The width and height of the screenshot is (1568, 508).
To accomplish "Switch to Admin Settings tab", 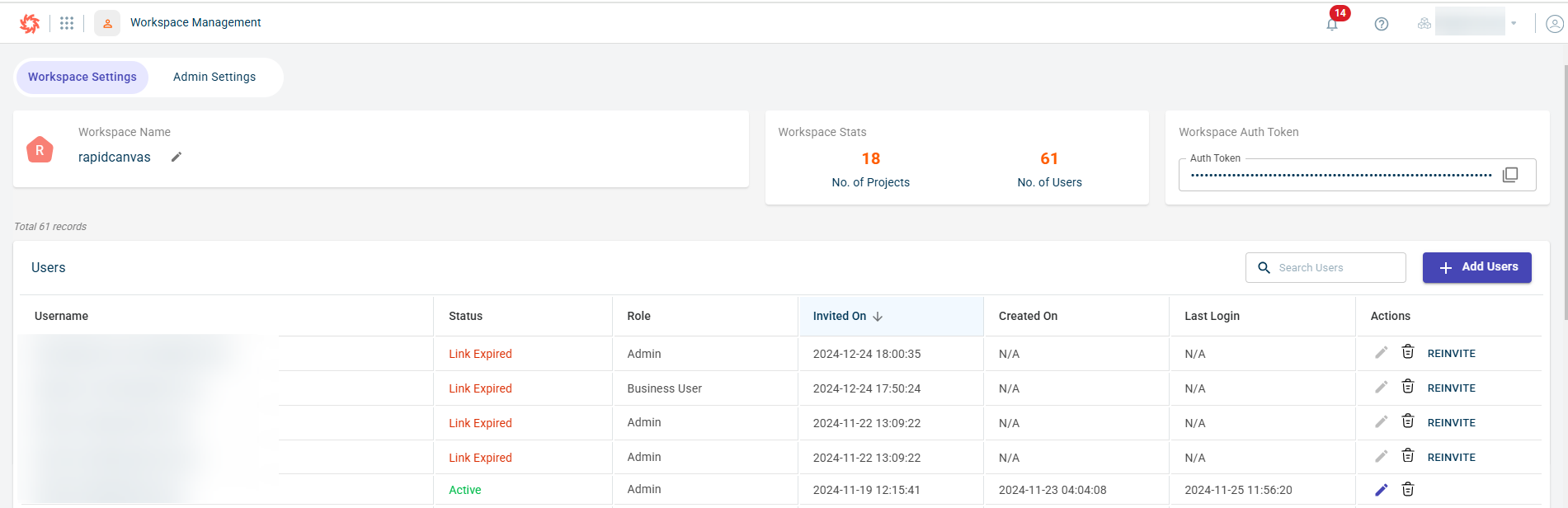I will pos(214,77).
